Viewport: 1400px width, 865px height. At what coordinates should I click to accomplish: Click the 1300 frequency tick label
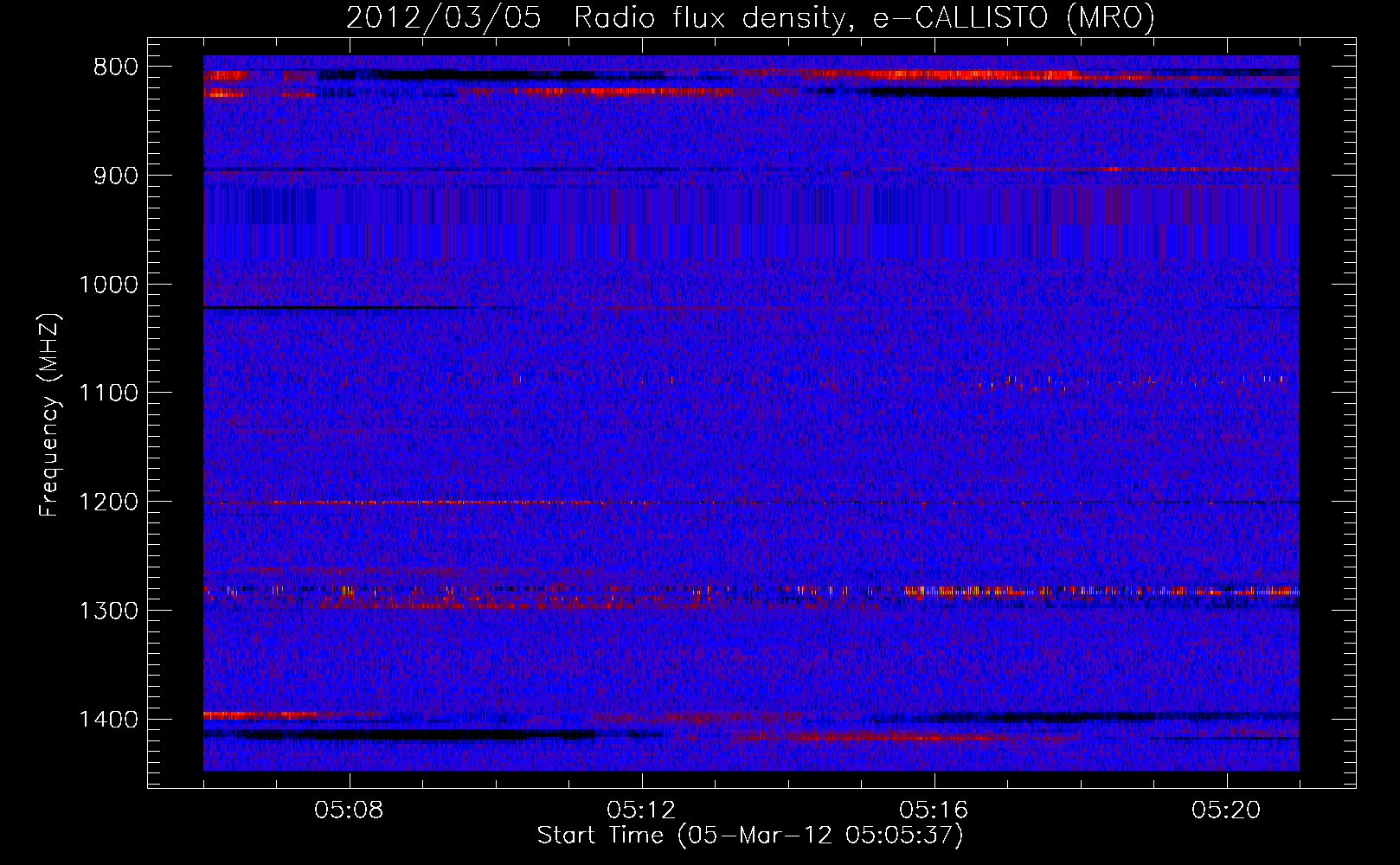tap(108, 611)
